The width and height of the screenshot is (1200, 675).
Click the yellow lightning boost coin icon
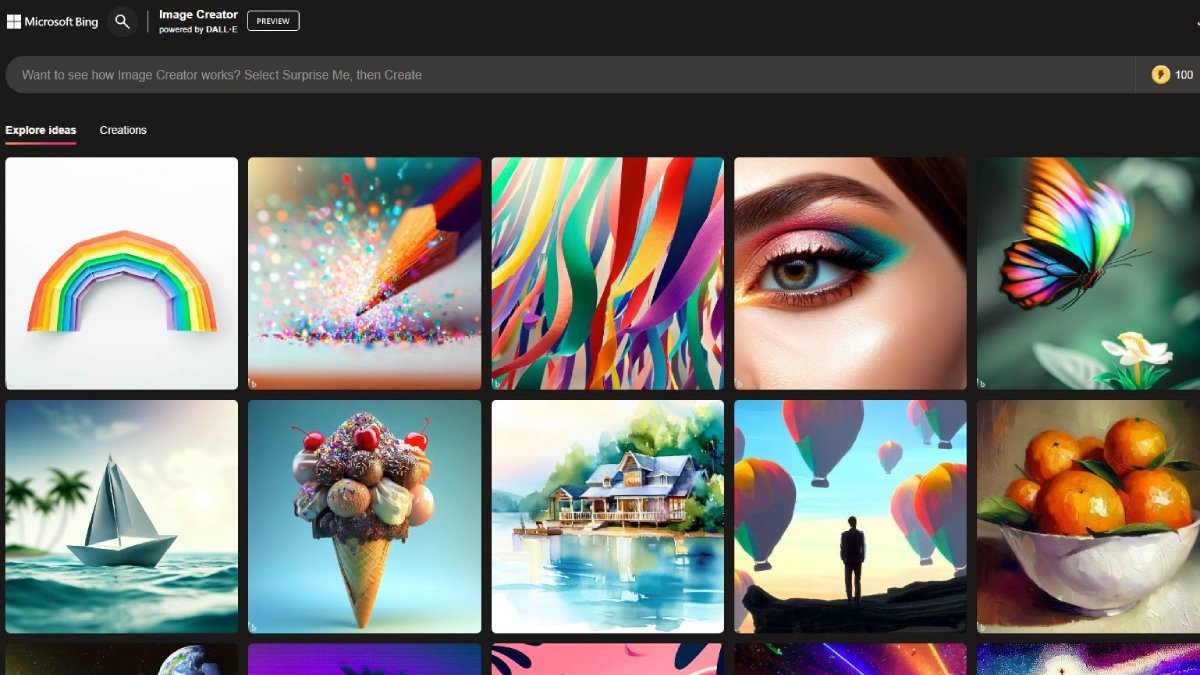(x=1161, y=74)
